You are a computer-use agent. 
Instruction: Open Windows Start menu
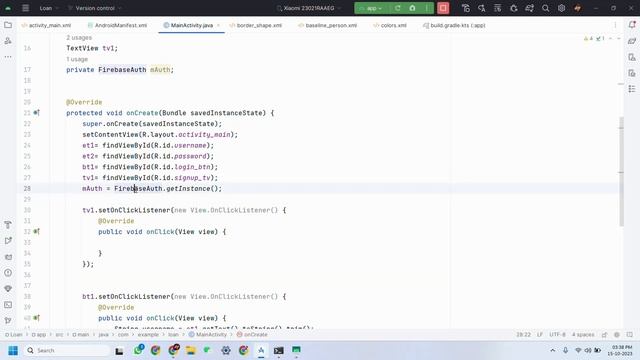click(13, 350)
